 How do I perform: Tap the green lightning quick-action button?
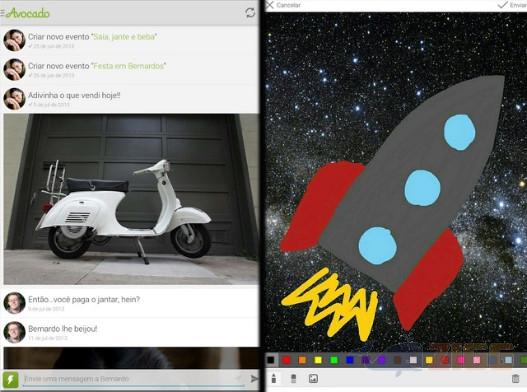pyautogui.click(x=11, y=379)
